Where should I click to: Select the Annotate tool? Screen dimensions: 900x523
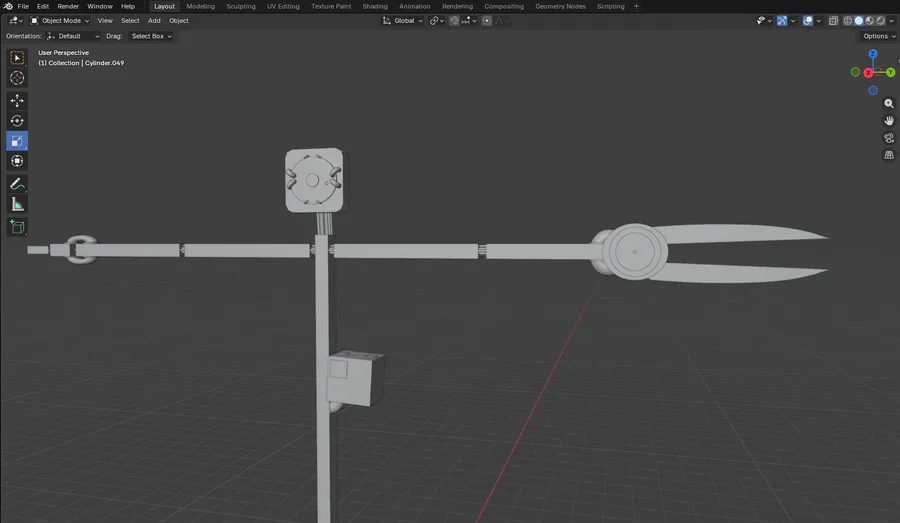(x=17, y=184)
